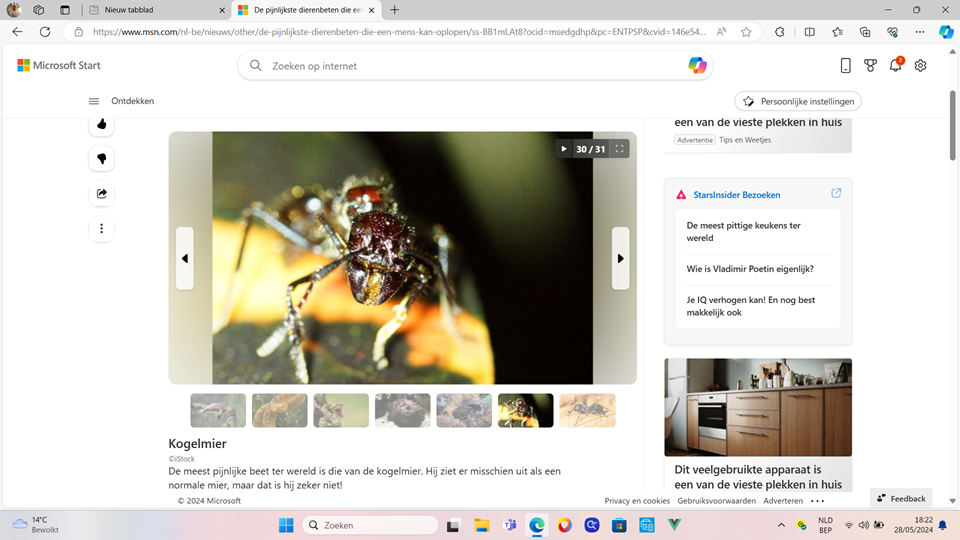Click the rewards trophy icon
Screen dimensions: 960x540
pyautogui.click(x=870, y=66)
